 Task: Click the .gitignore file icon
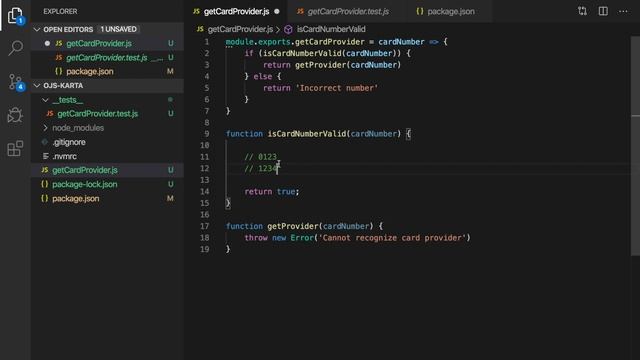(x=44, y=142)
